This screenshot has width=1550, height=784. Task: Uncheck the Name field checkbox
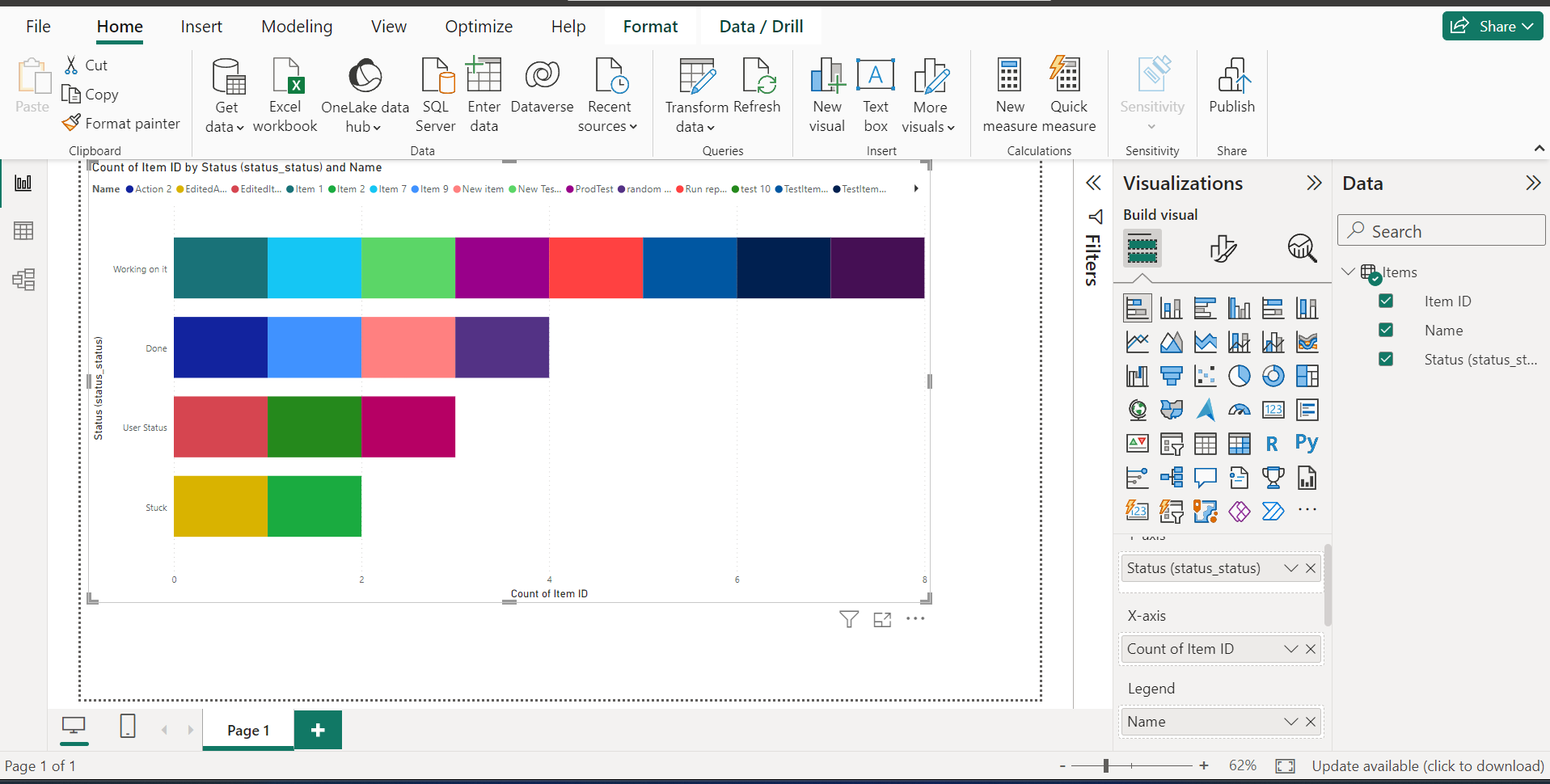coord(1386,331)
